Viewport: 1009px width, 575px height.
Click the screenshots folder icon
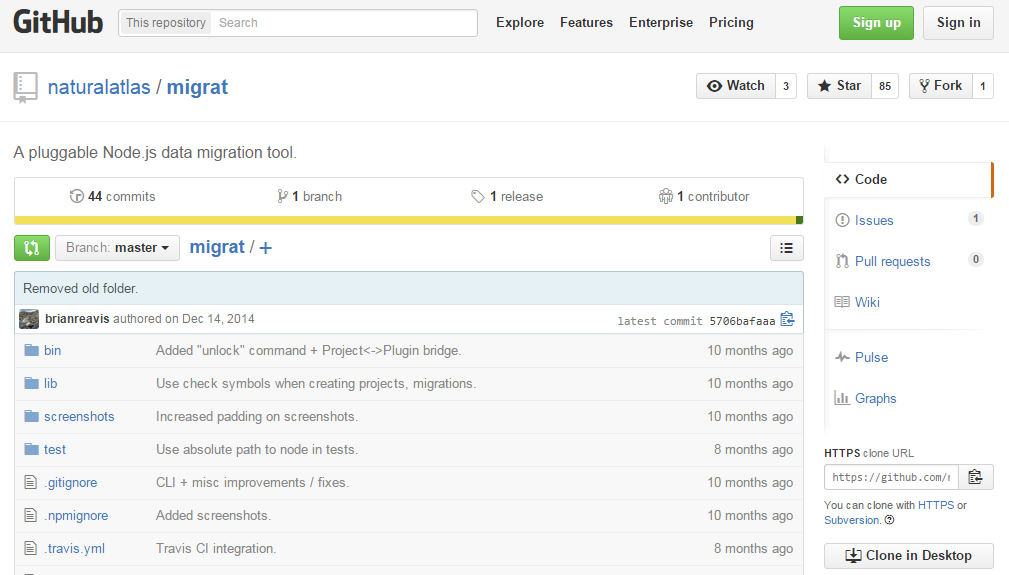click(x=32, y=416)
